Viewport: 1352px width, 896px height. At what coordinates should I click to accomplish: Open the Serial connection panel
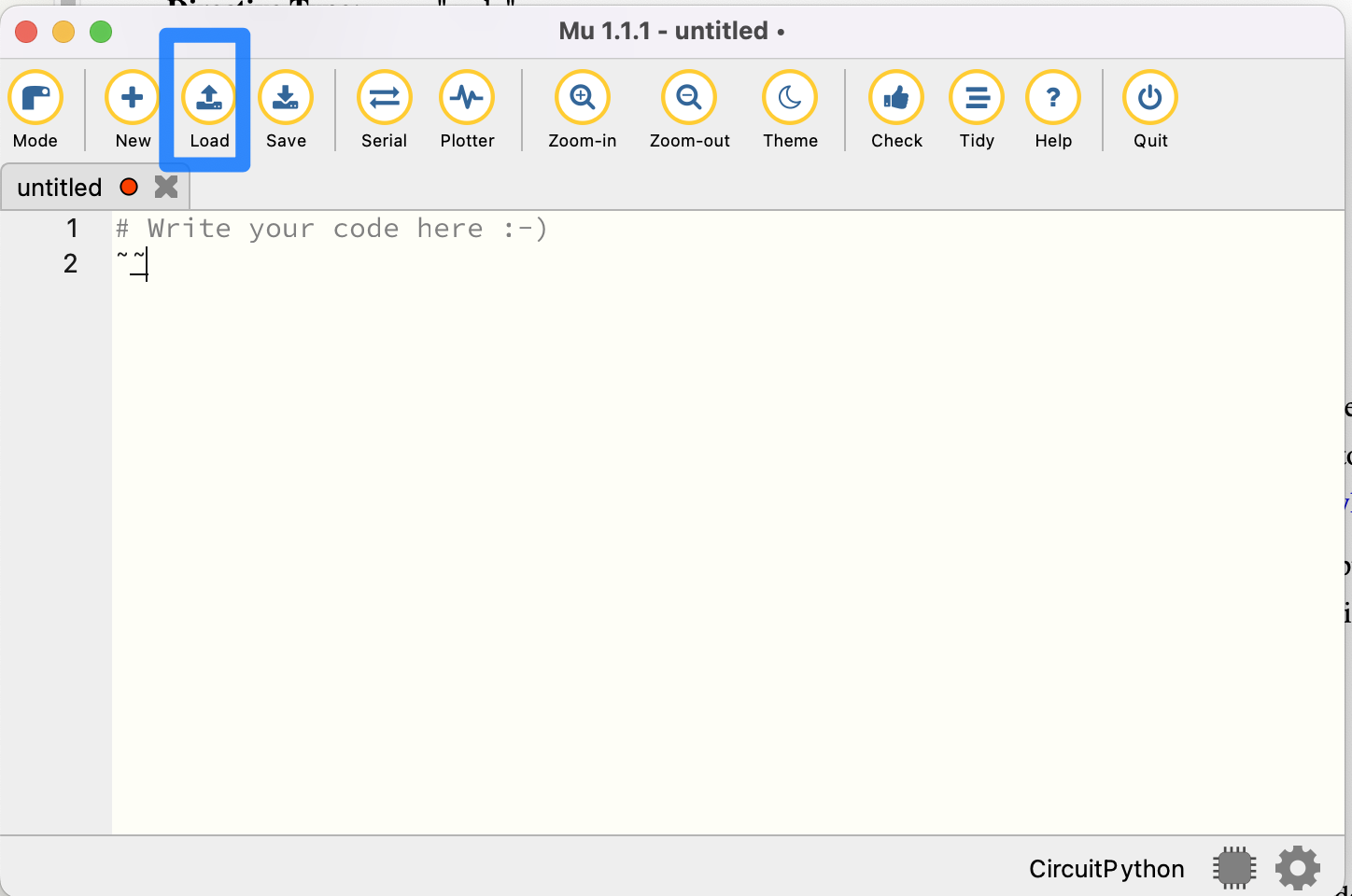[384, 99]
